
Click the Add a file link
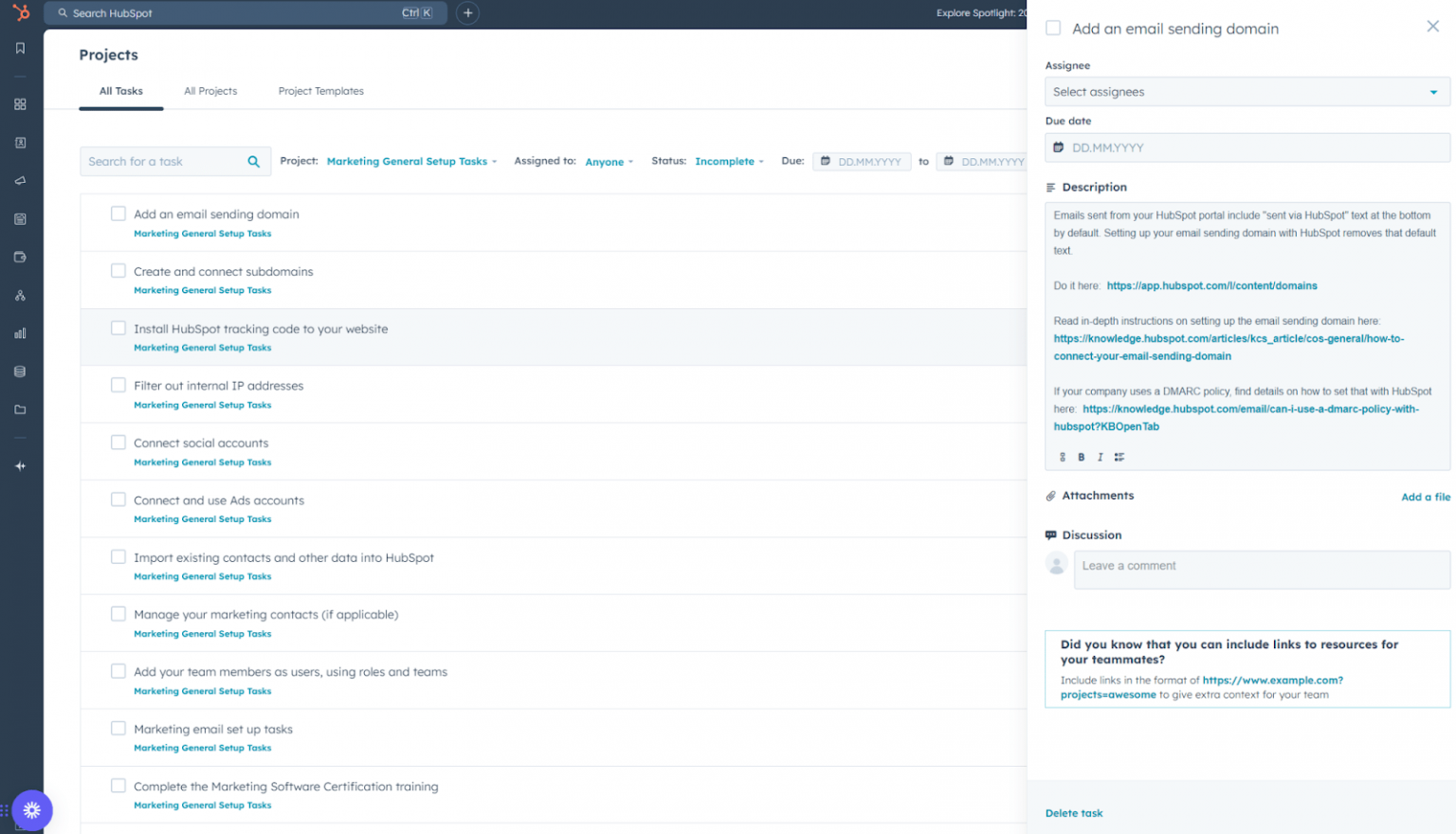[x=1426, y=497]
